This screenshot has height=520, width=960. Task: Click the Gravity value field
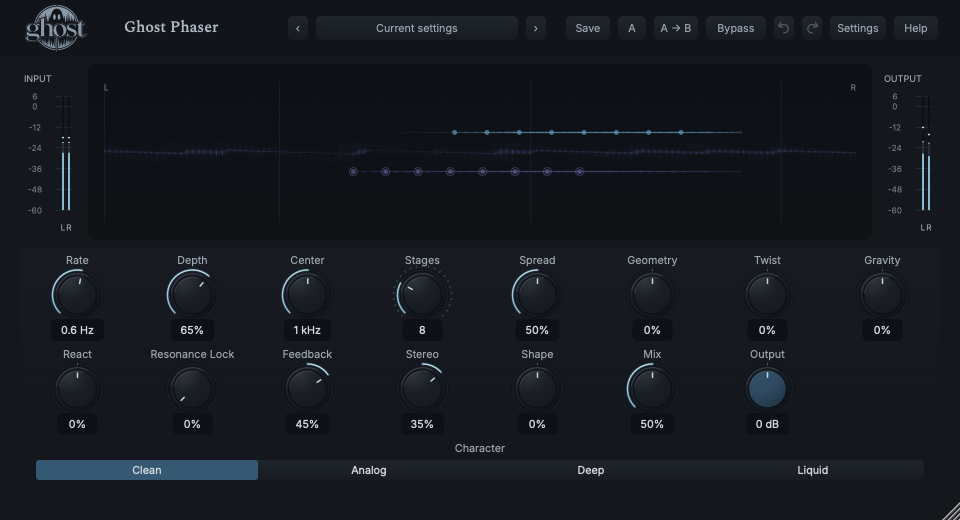pos(882,330)
